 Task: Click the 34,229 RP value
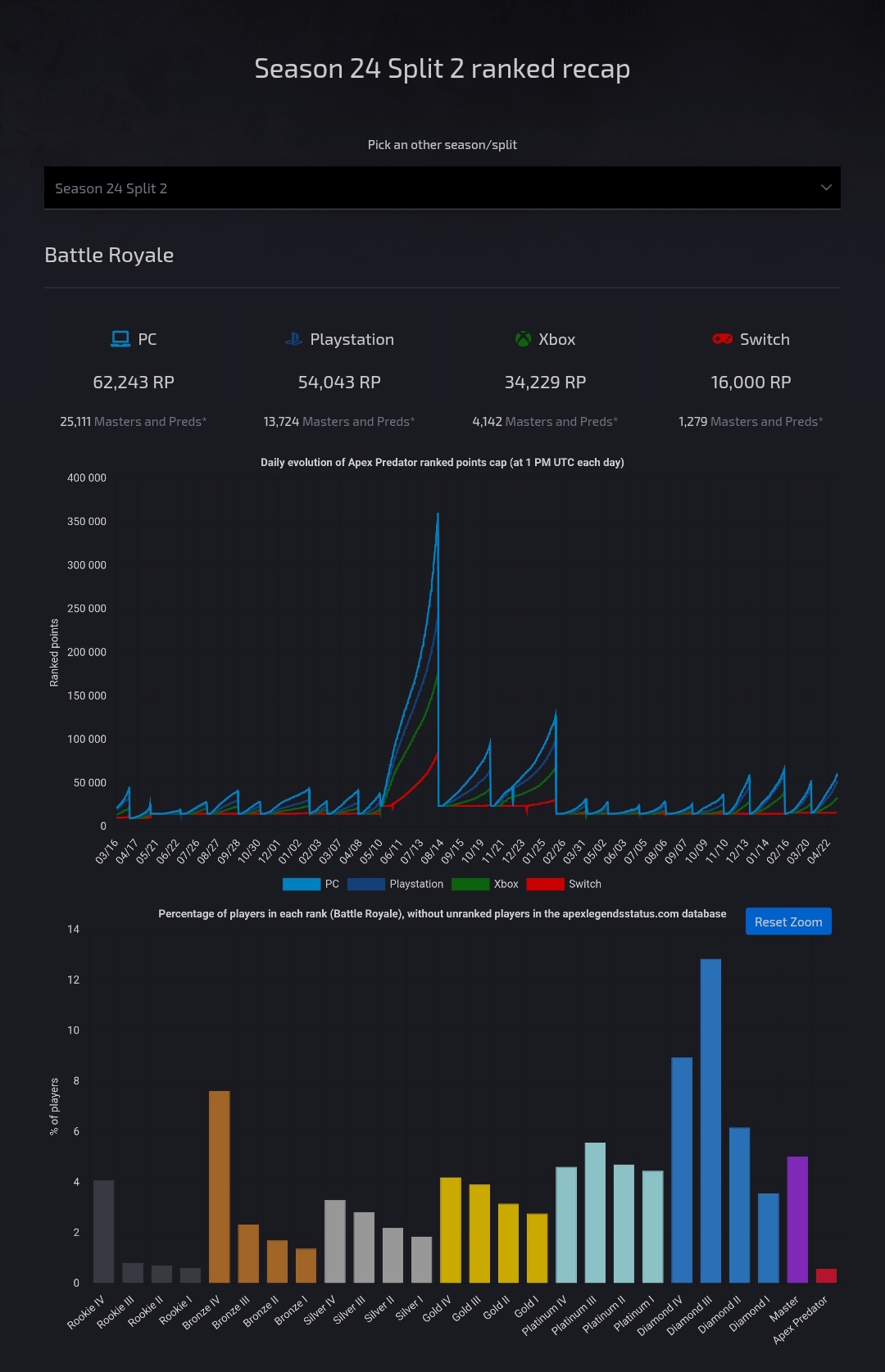pyautogui.click(x=545, y=383)
